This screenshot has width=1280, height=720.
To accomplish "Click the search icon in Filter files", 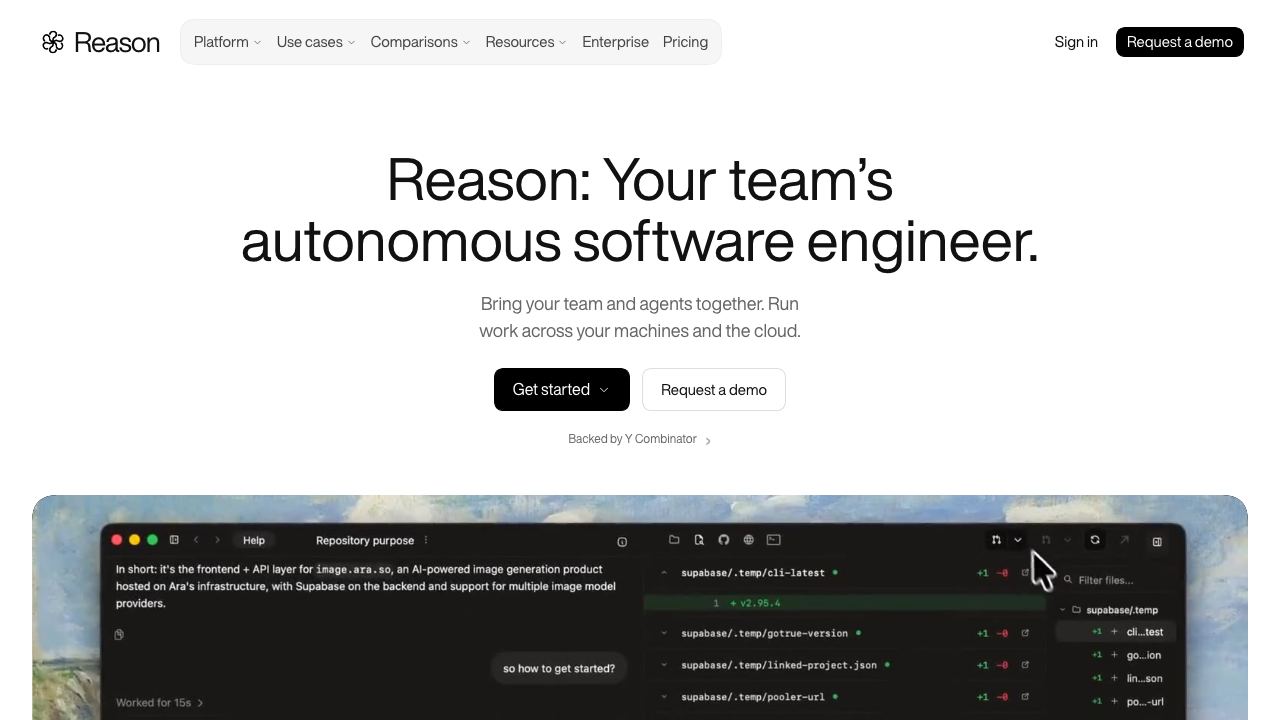I will click(1068, 580).
